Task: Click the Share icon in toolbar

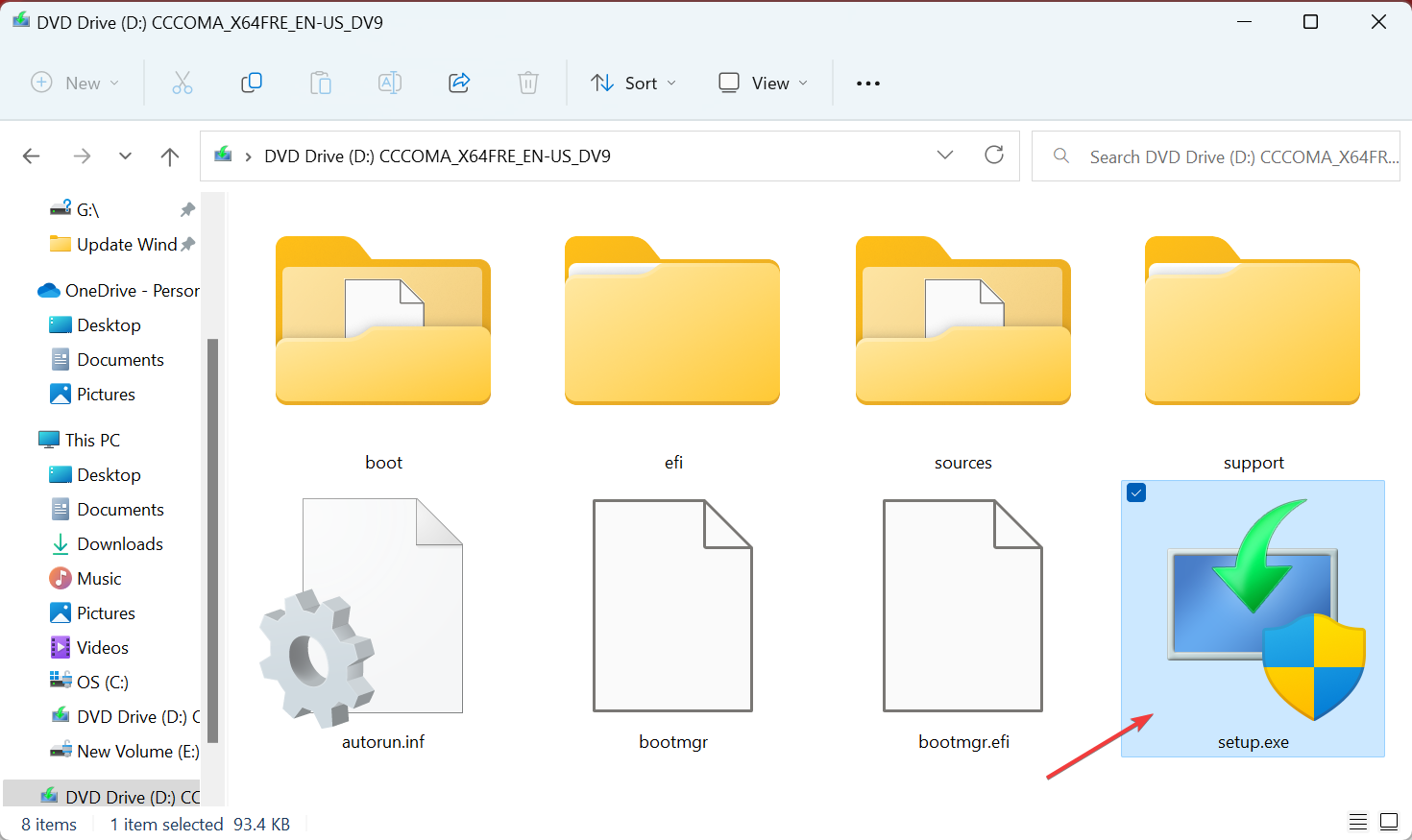Action: coord(459,84)
